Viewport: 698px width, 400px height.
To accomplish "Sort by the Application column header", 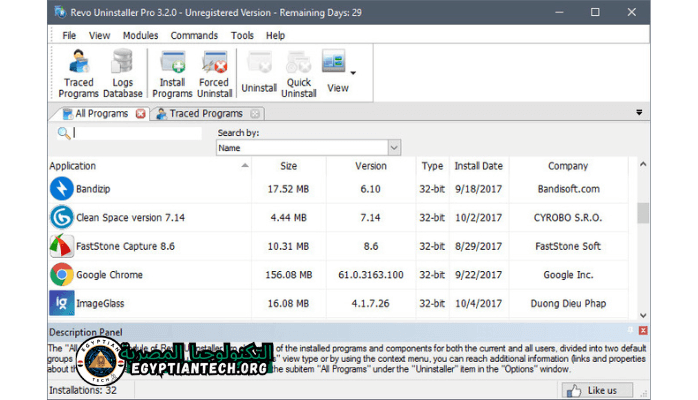I will pyautogui.click(x=149, y=166).
